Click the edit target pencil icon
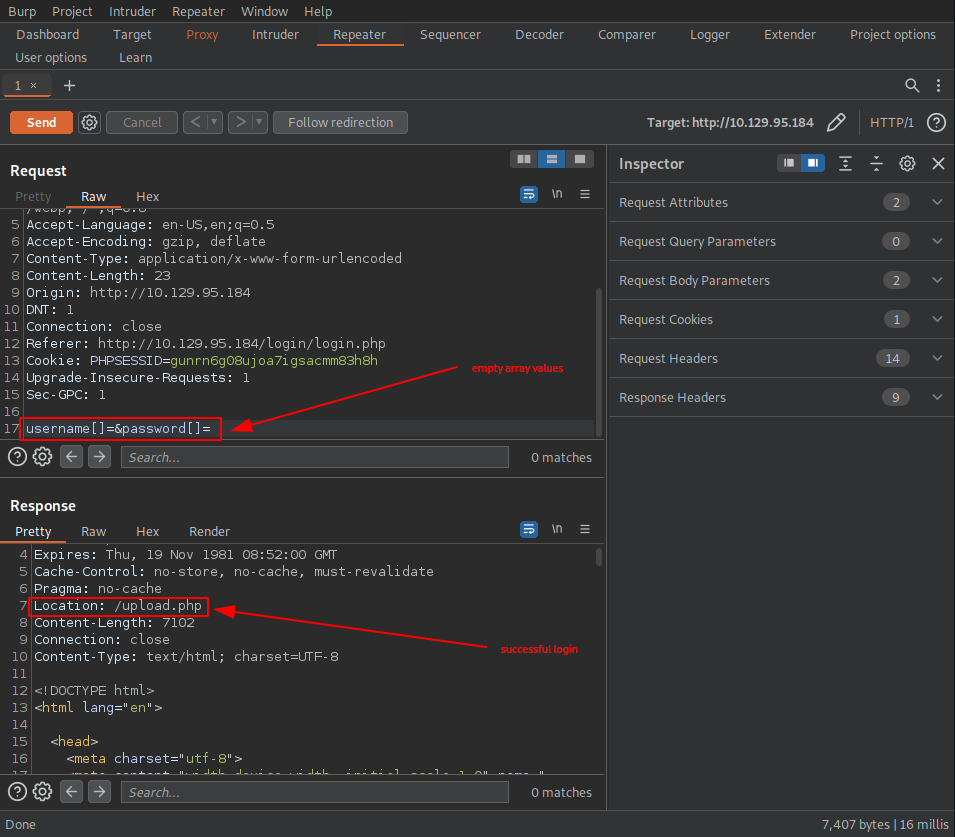 pos(835,122)
